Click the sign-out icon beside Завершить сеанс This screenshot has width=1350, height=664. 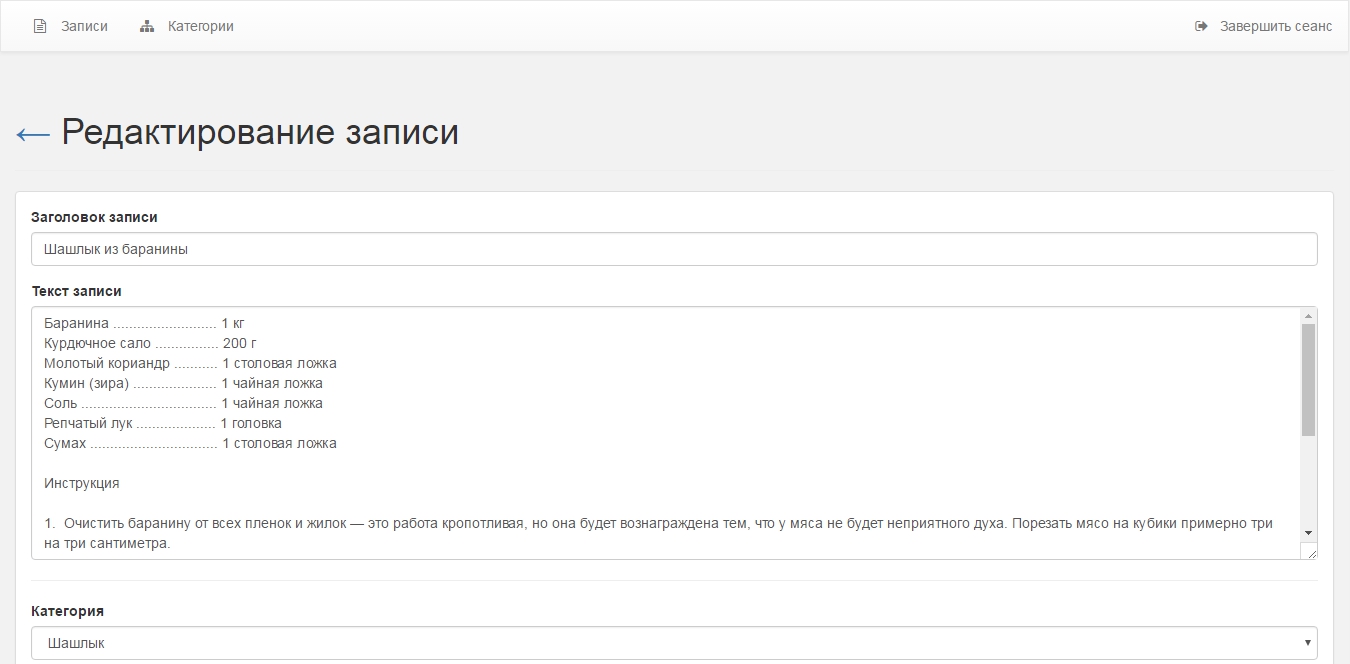[x=1201, y=26]
